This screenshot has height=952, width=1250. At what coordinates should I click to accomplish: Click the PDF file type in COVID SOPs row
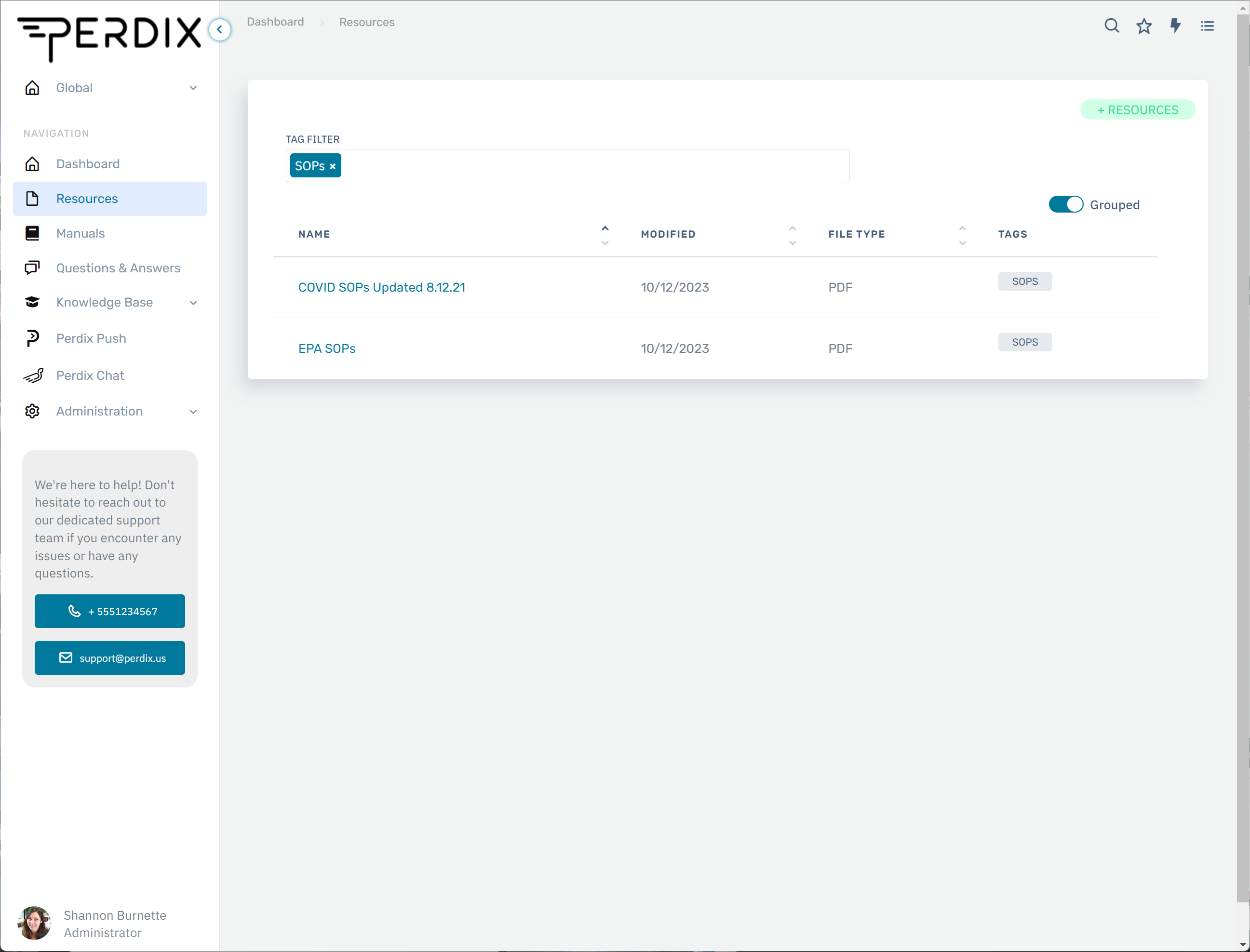[x=840, y=287]
